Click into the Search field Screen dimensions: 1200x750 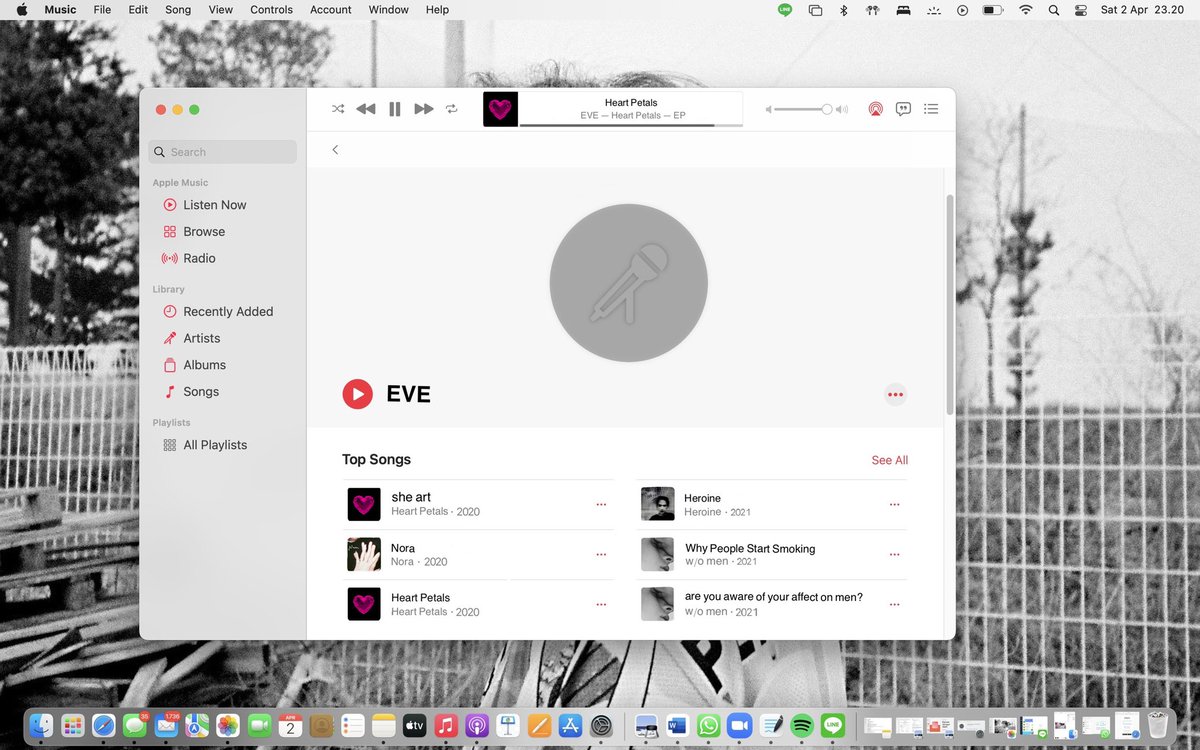pyautogui.click(x=223, y=152)
